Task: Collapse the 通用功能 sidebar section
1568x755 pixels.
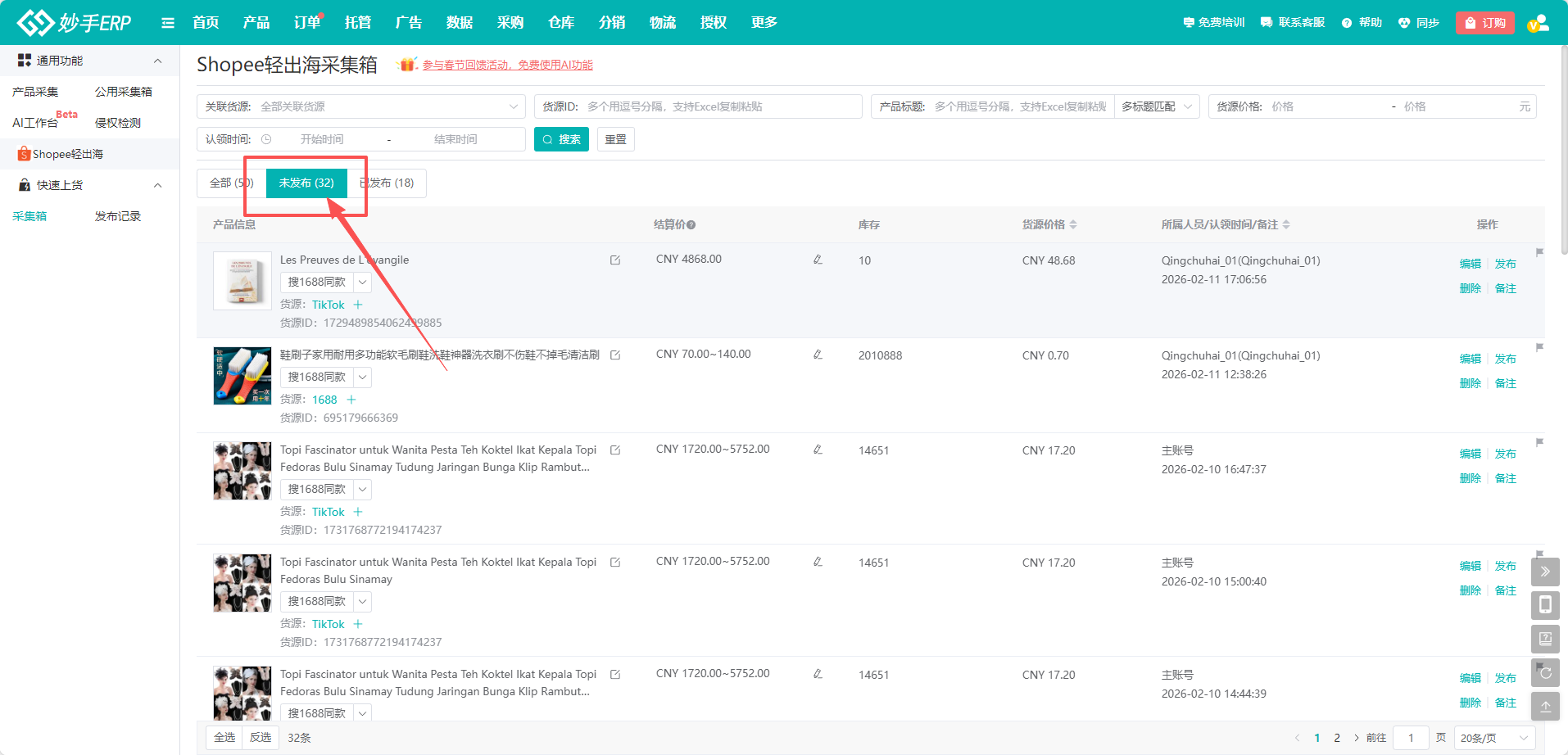Action: point(157,61)
